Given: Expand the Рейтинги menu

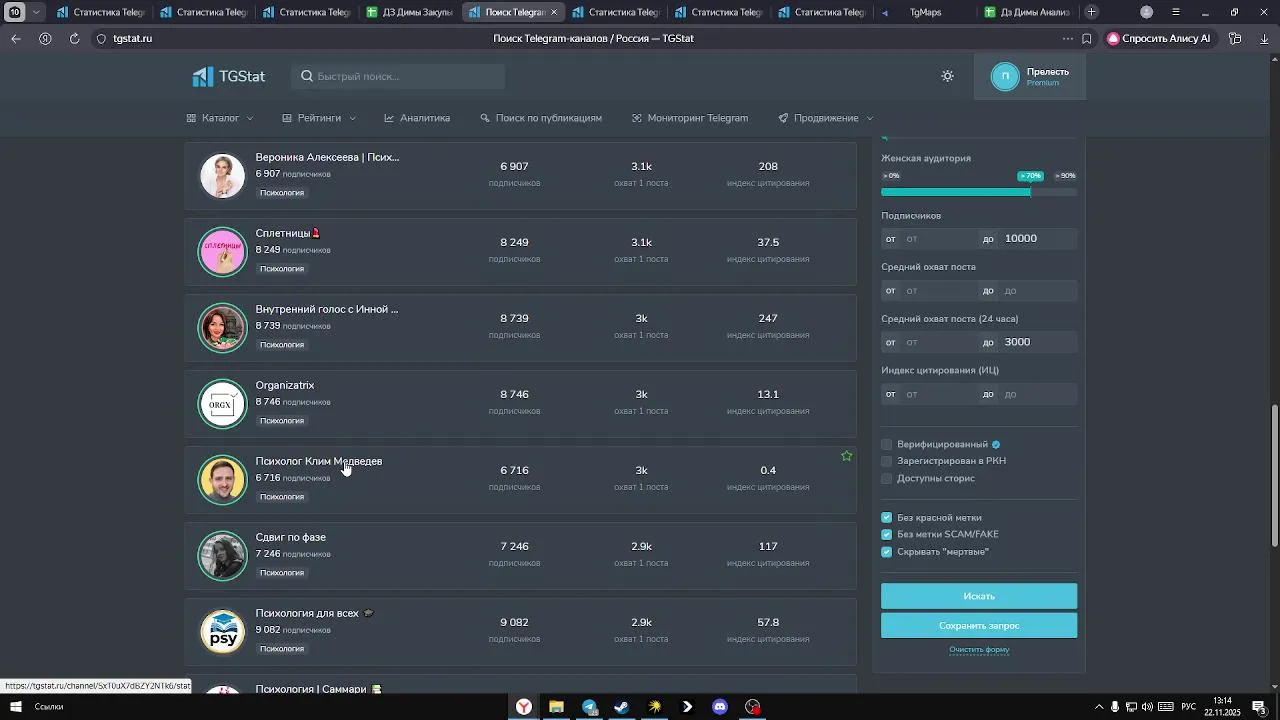Looking at the screenshot, I should 319,118.
